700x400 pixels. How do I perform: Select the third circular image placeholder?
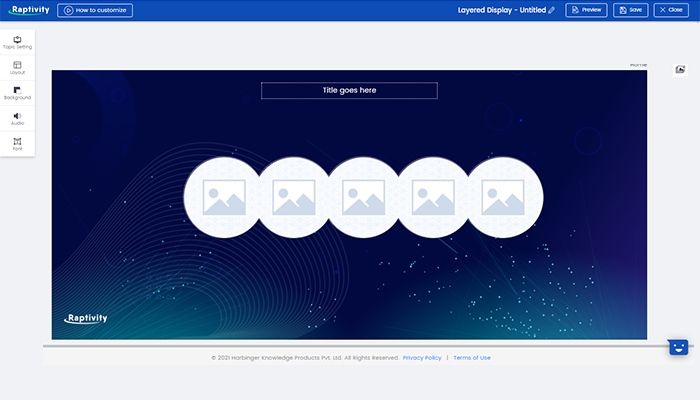pyautogui.click(x=363, y=197)
